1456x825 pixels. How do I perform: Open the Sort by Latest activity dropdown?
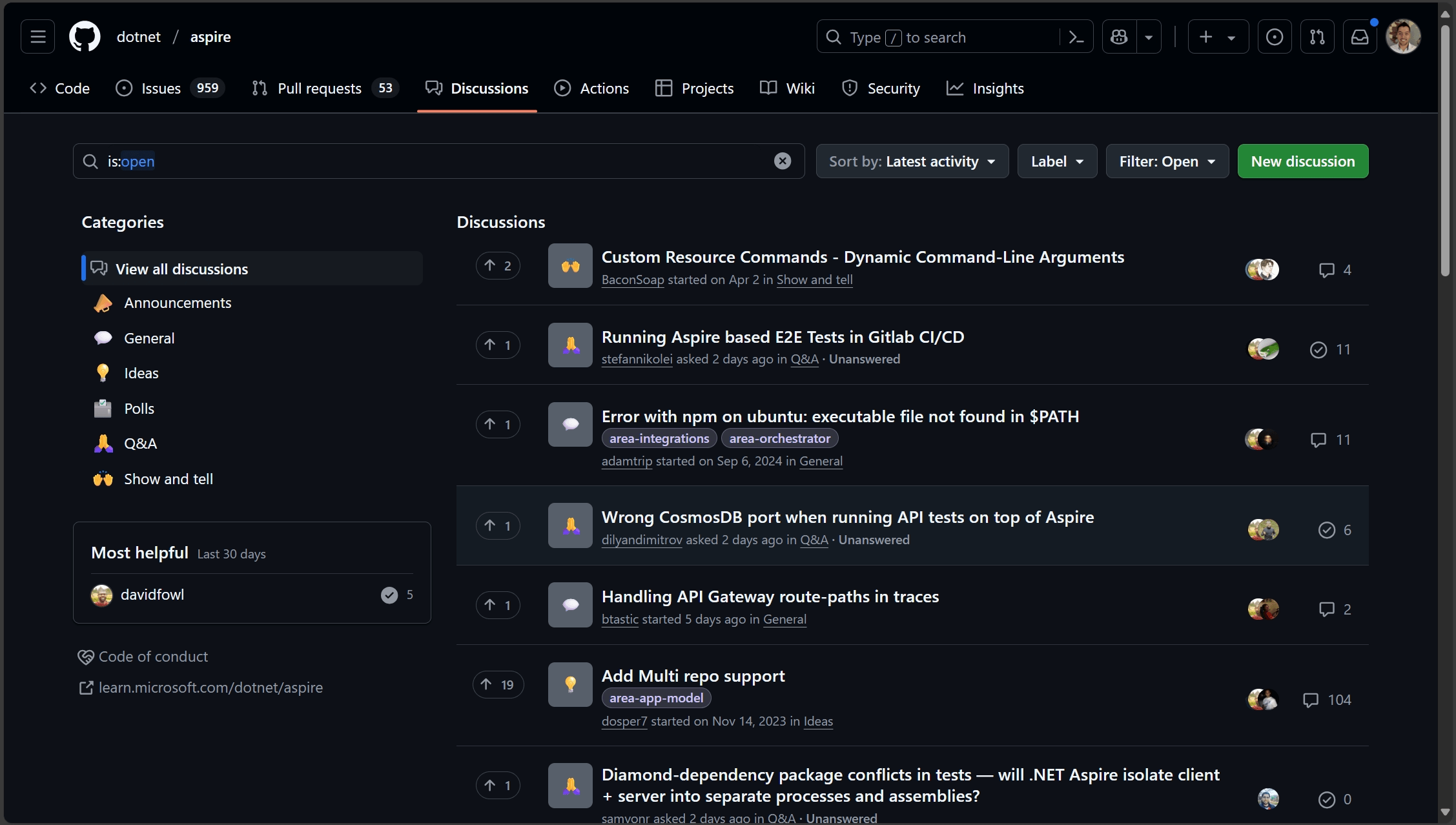click(912, 161)
